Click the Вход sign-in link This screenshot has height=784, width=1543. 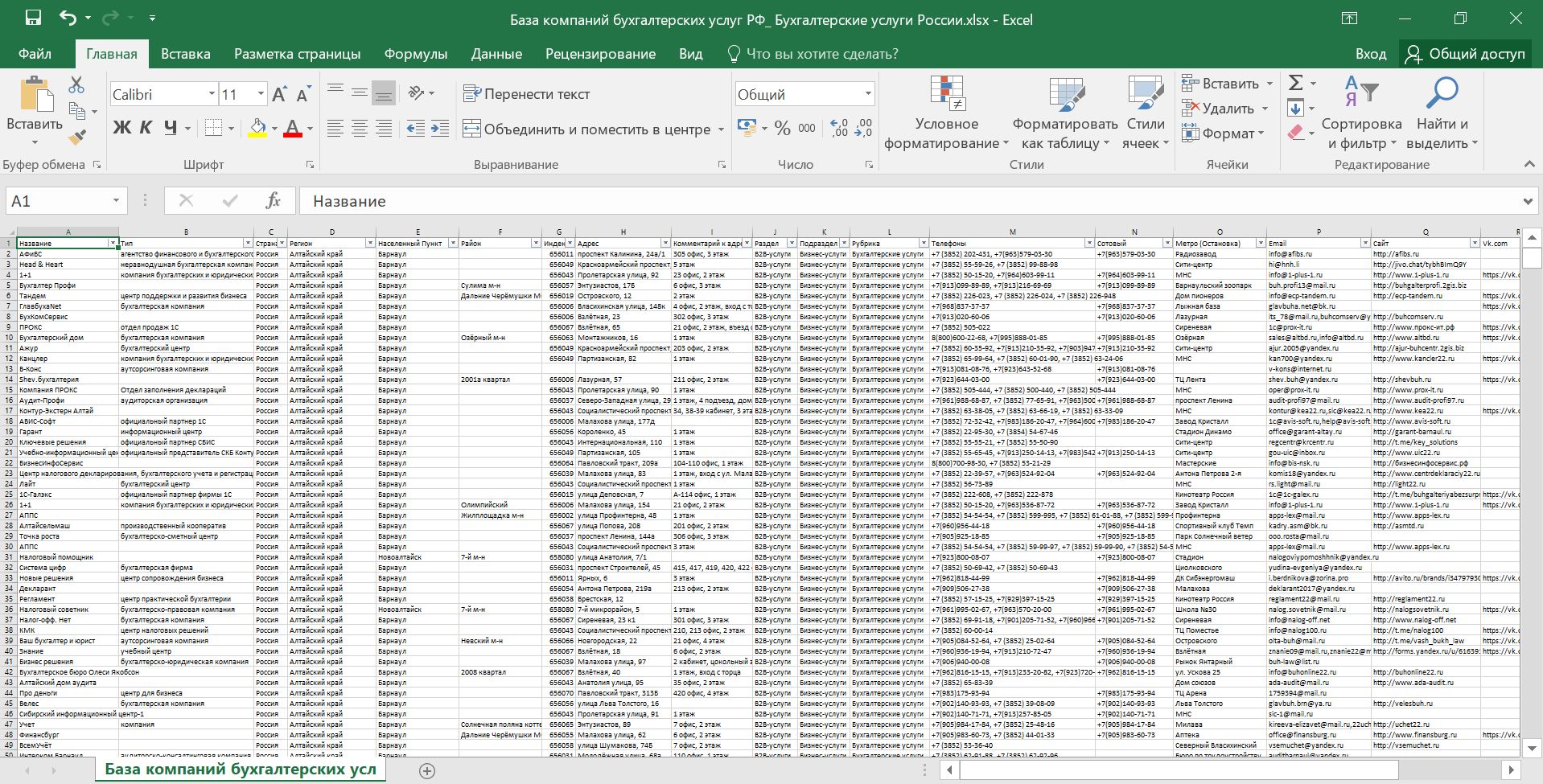[1370, 54]
